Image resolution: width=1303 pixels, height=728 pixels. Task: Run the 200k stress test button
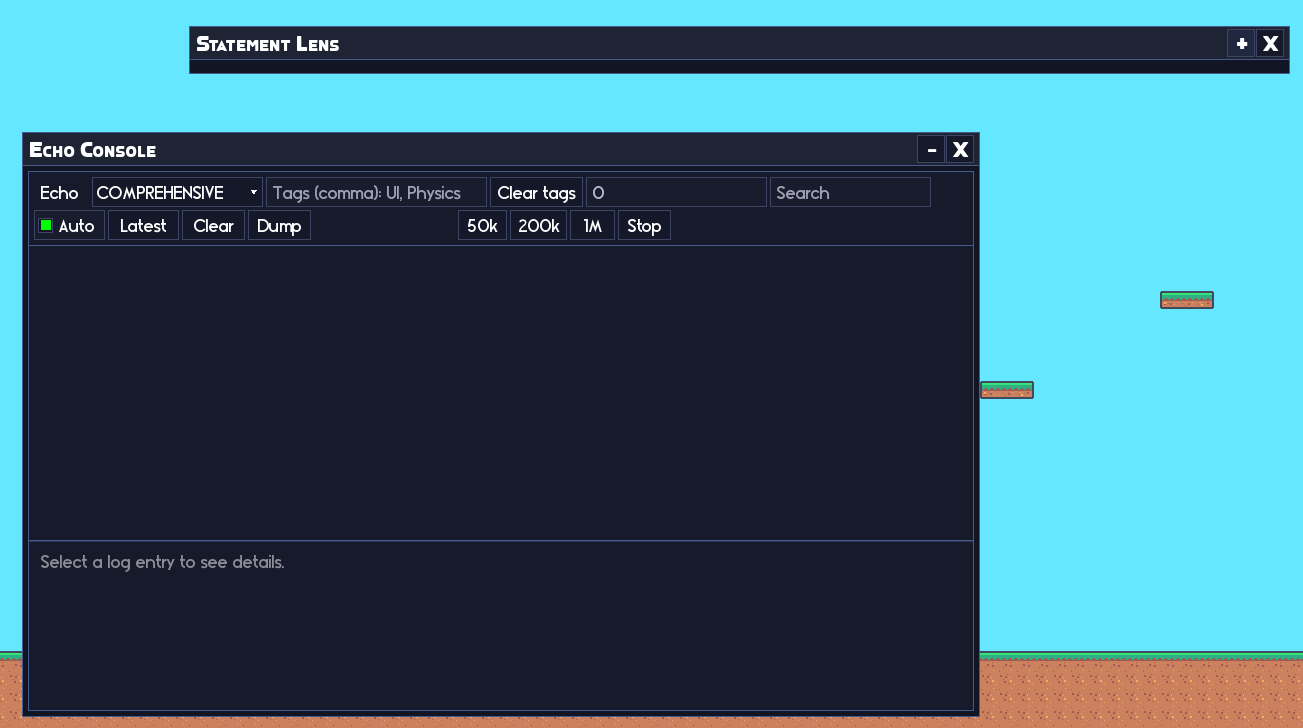tap(538, 225)
